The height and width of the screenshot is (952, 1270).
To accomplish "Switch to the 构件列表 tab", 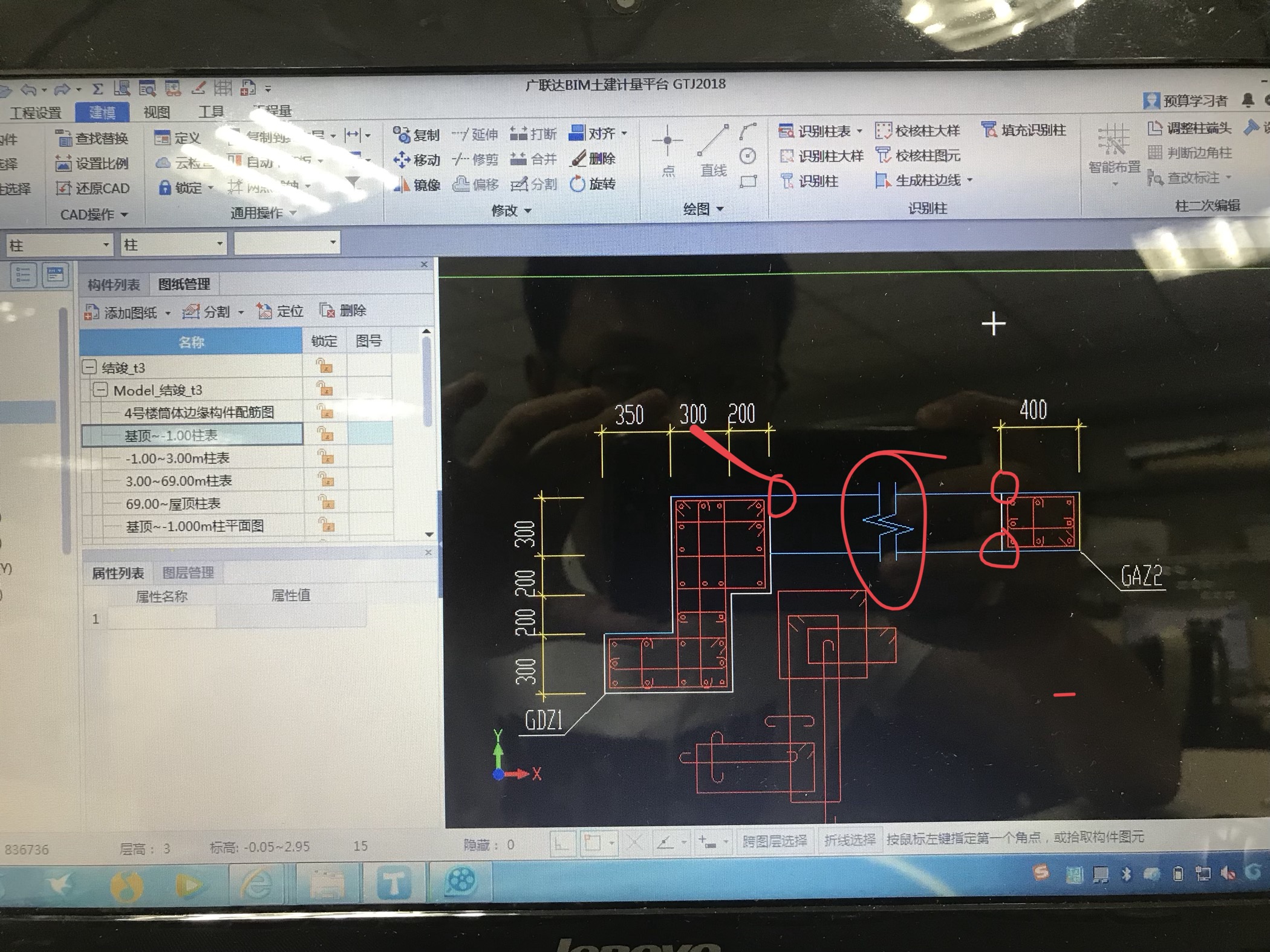I will click(113, 285).
